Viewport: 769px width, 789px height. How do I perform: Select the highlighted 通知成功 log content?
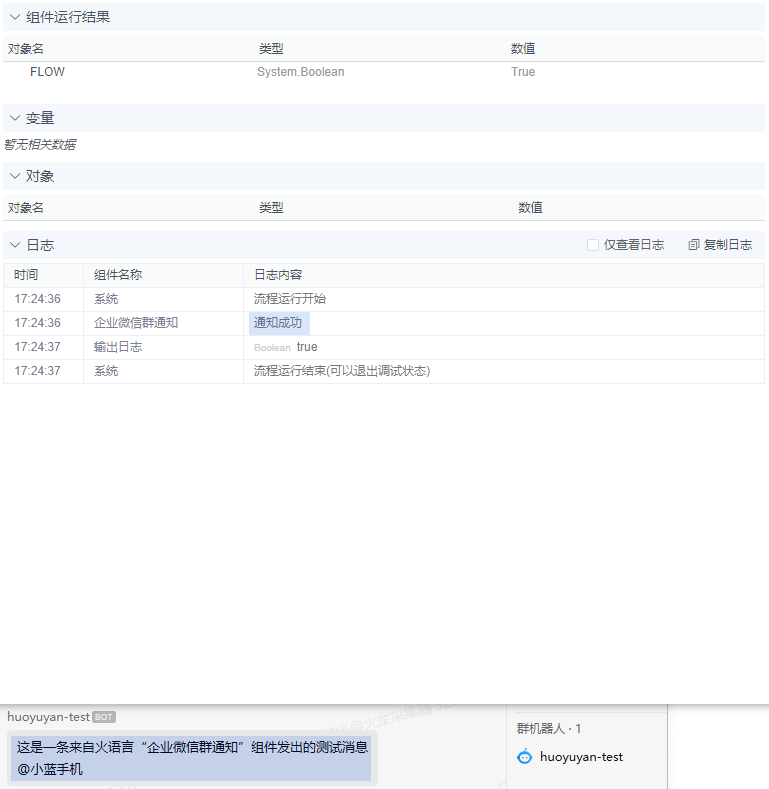pyautogui.click(x=279, y=323)
